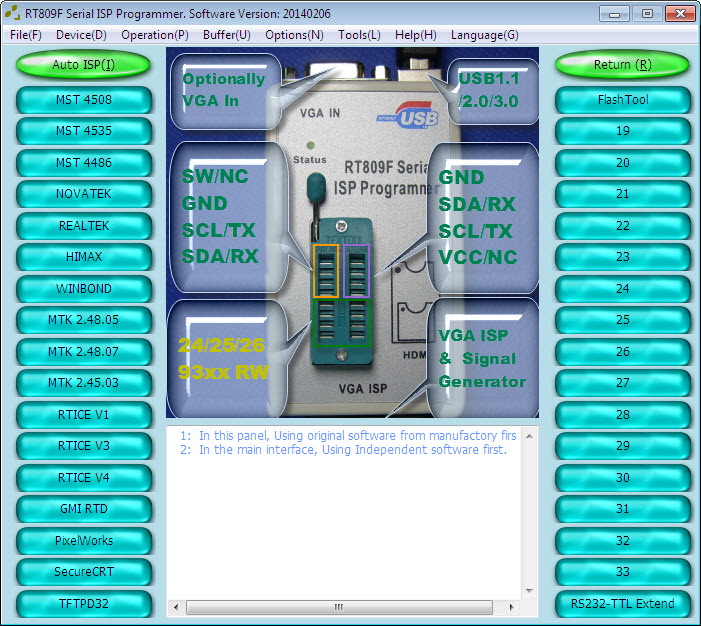The image size is (701, 626).
Task: Close the RT809F programmer window
Action: tap(680, 14)
